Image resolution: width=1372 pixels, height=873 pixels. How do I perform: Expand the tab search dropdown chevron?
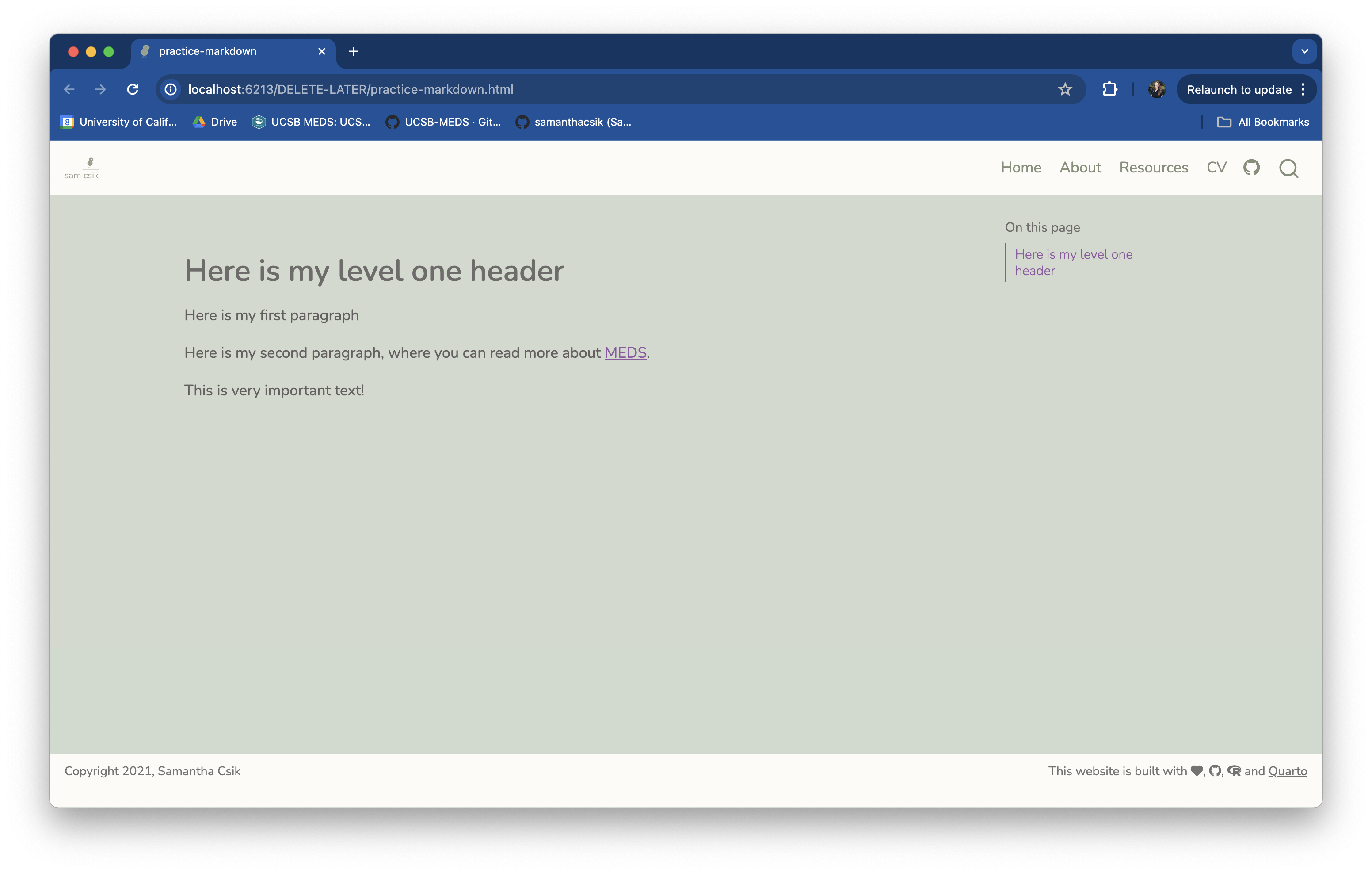(x=1304, y=51)
